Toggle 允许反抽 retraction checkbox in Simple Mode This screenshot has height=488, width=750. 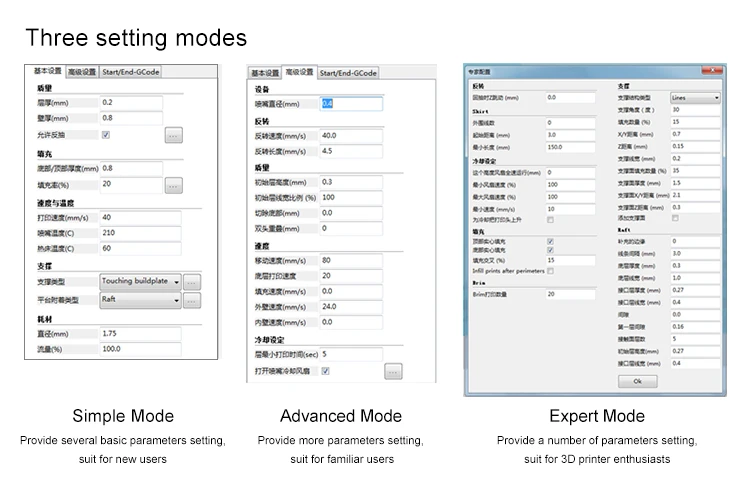click(x=106, y=135)
